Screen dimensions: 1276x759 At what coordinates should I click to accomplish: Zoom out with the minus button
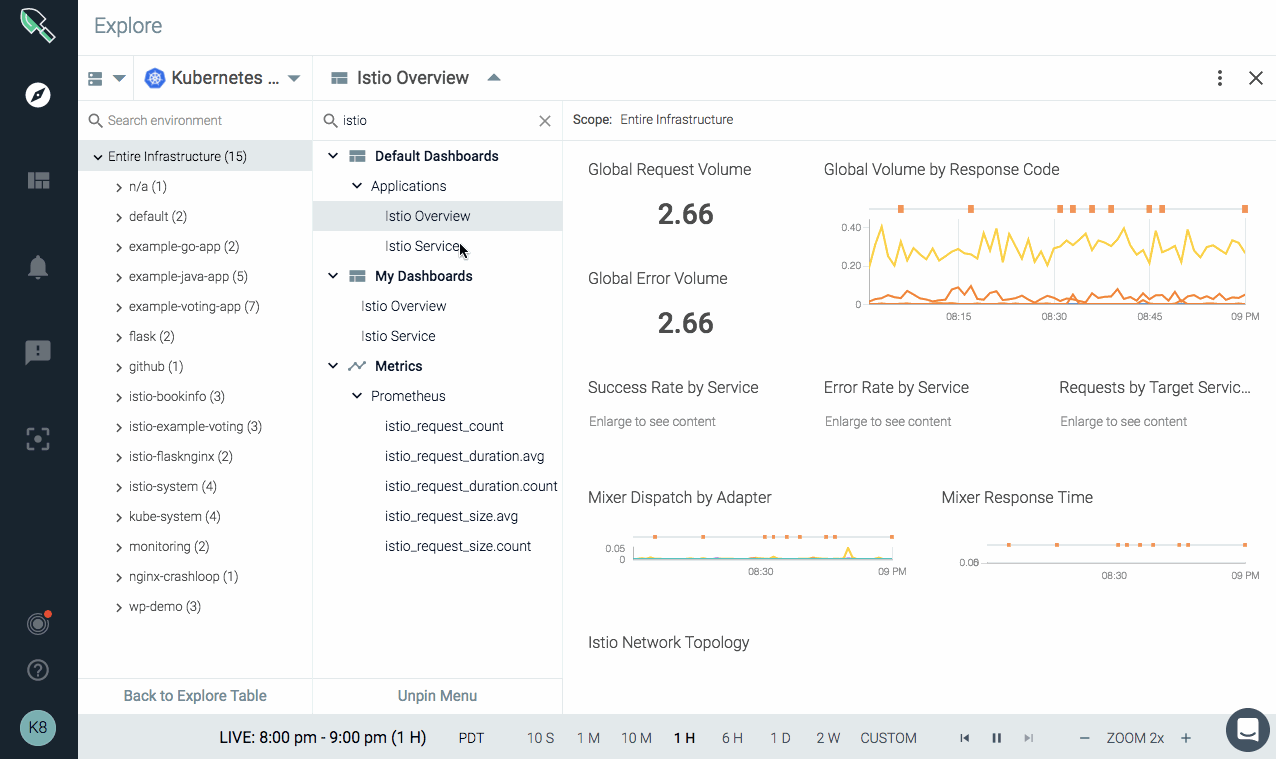[x=1084, y=738]
